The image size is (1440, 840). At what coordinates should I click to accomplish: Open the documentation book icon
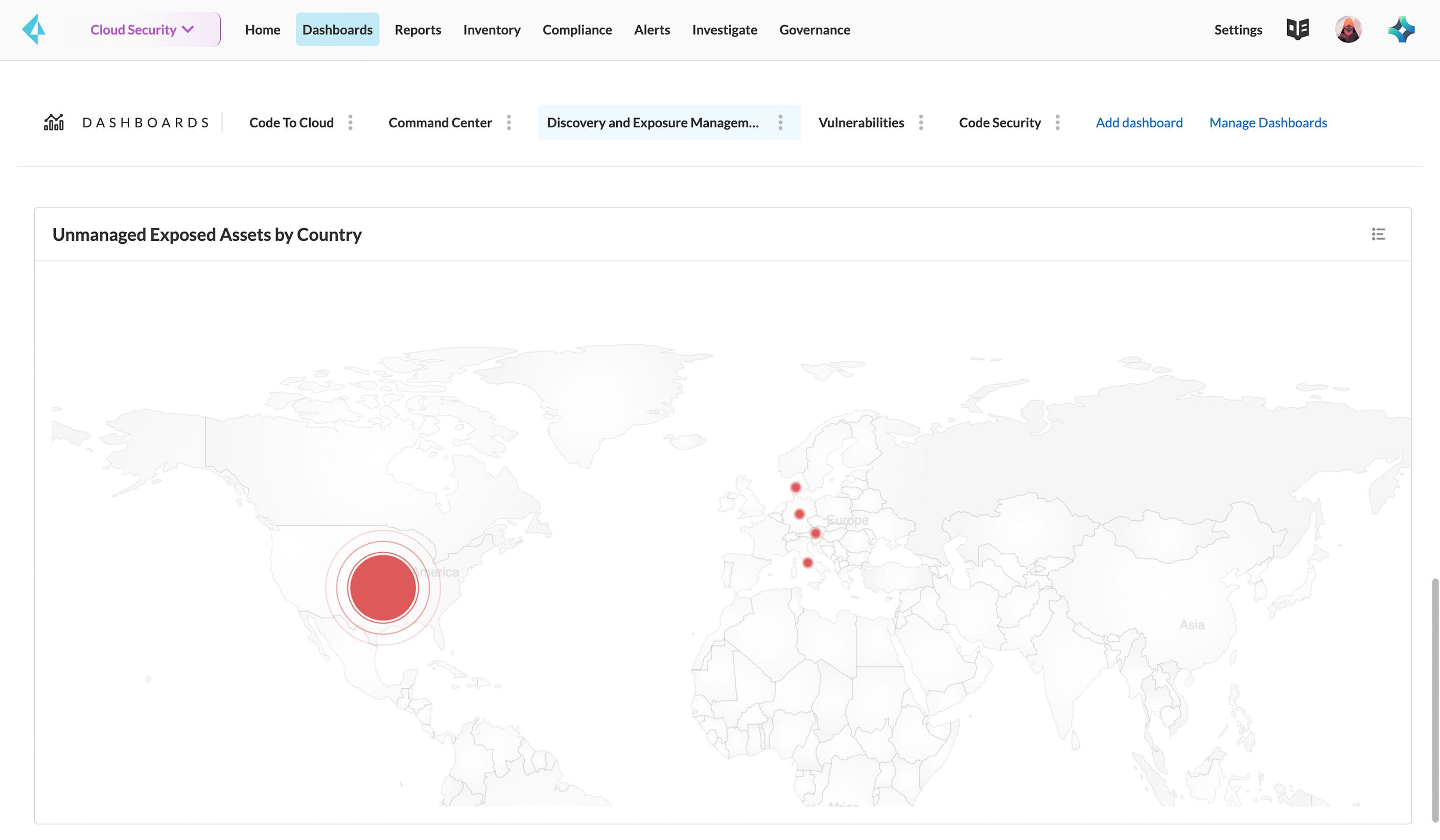[1297, 29]
